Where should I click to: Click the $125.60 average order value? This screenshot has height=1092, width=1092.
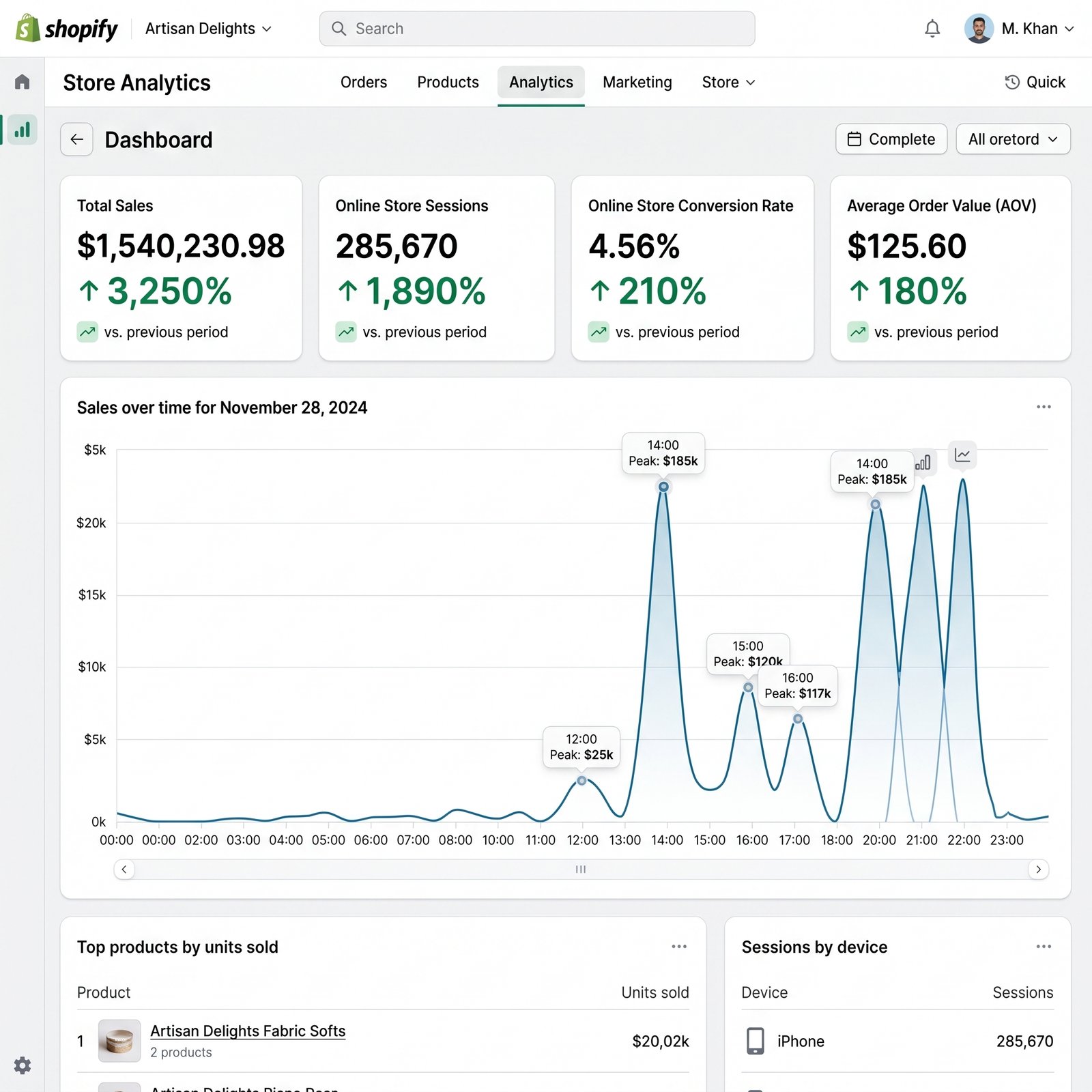click(906, 246)
